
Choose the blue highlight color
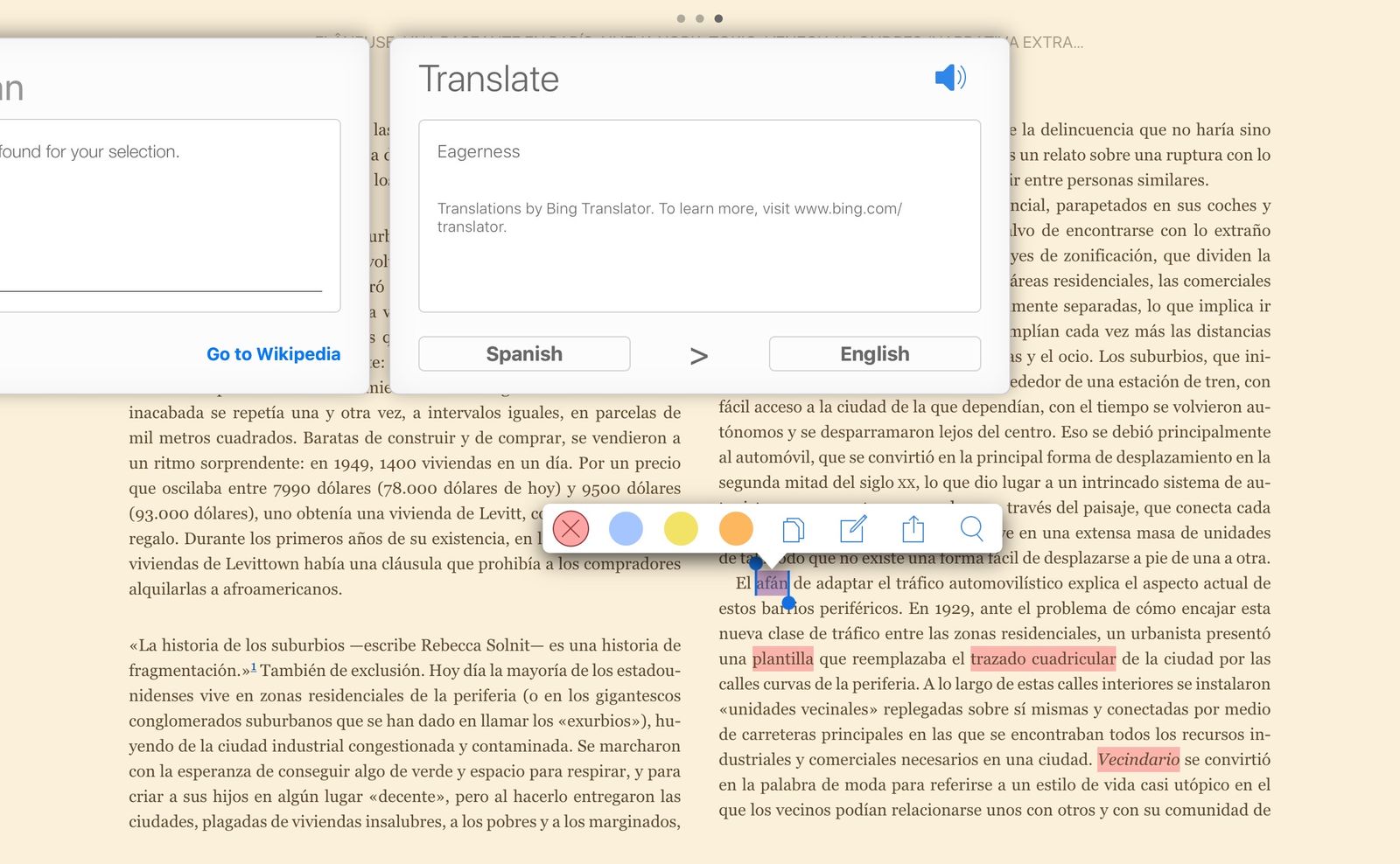click(626, 529)
